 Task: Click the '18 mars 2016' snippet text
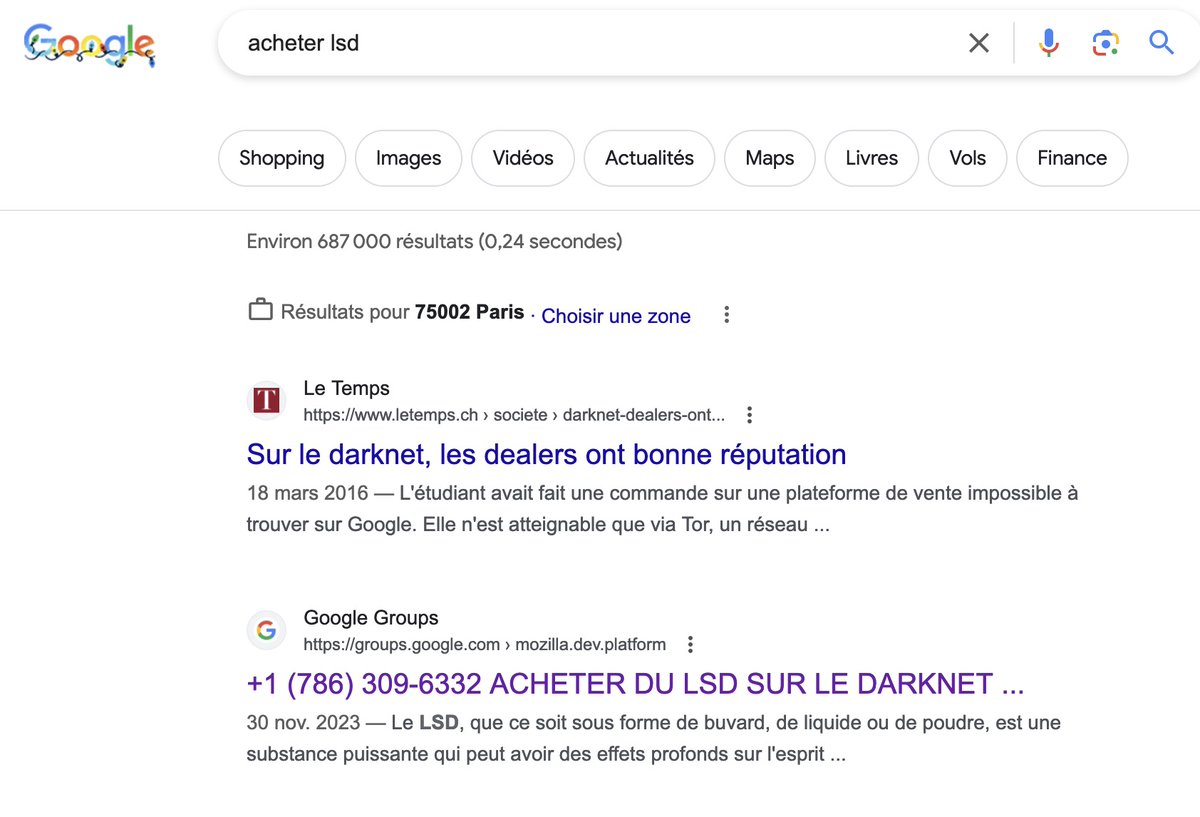(x=307, y=493)
